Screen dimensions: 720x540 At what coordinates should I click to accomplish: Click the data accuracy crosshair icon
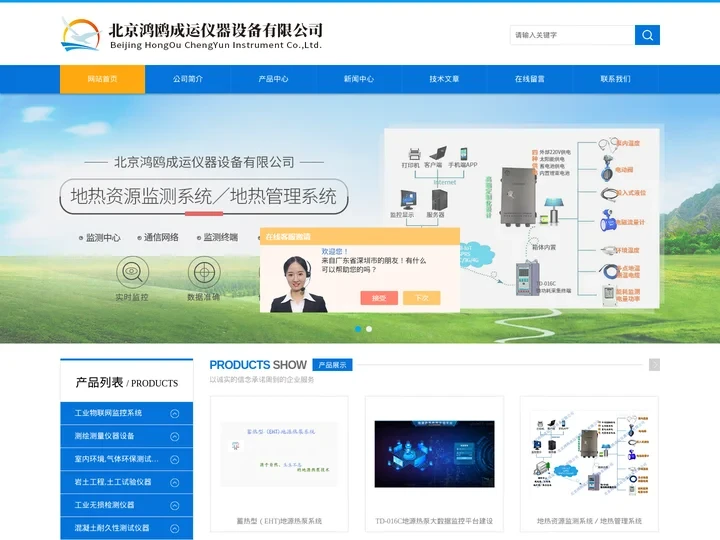[204, 272]
